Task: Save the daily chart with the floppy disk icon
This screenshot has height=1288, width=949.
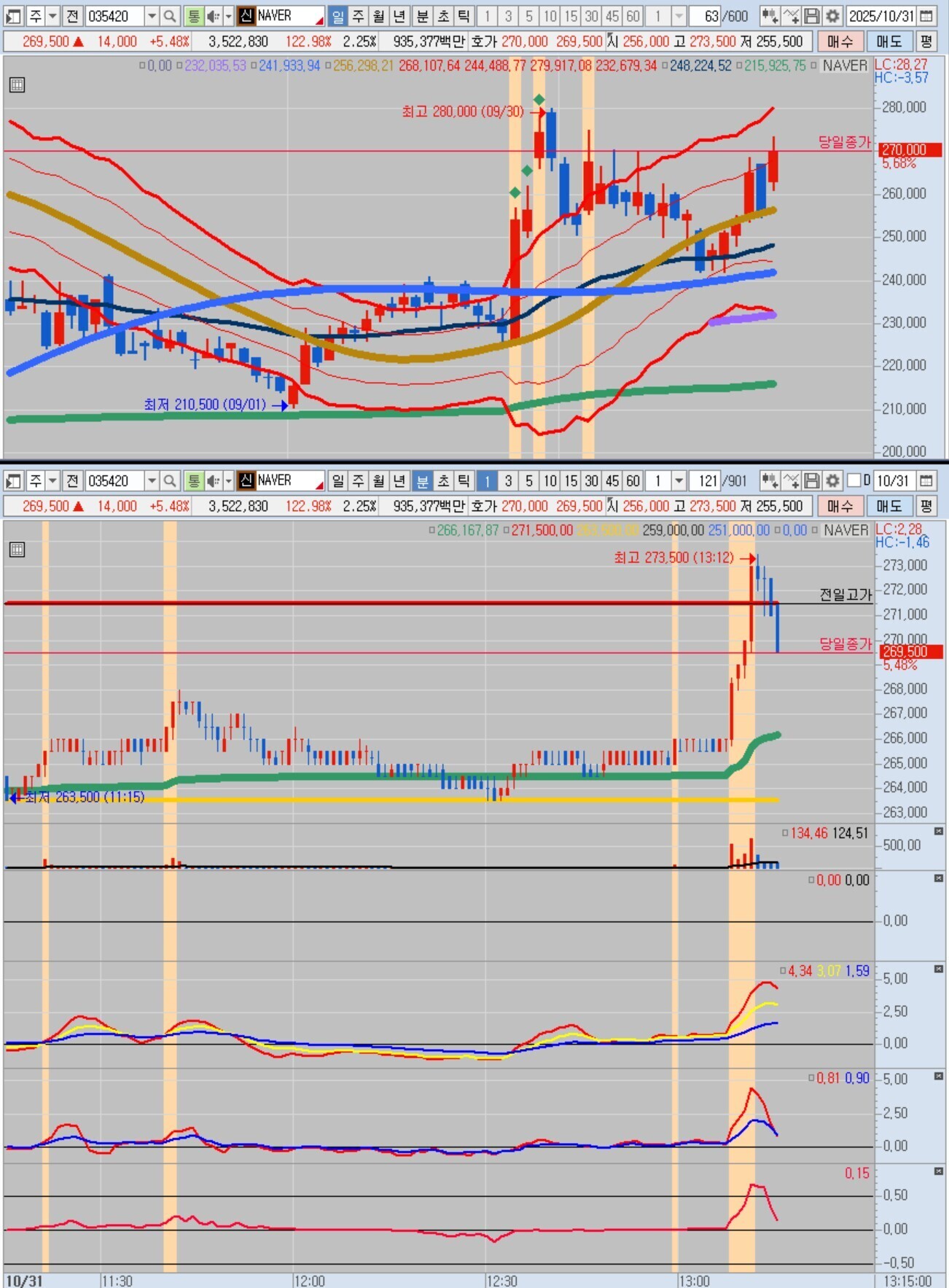Action: coord(812,16)
